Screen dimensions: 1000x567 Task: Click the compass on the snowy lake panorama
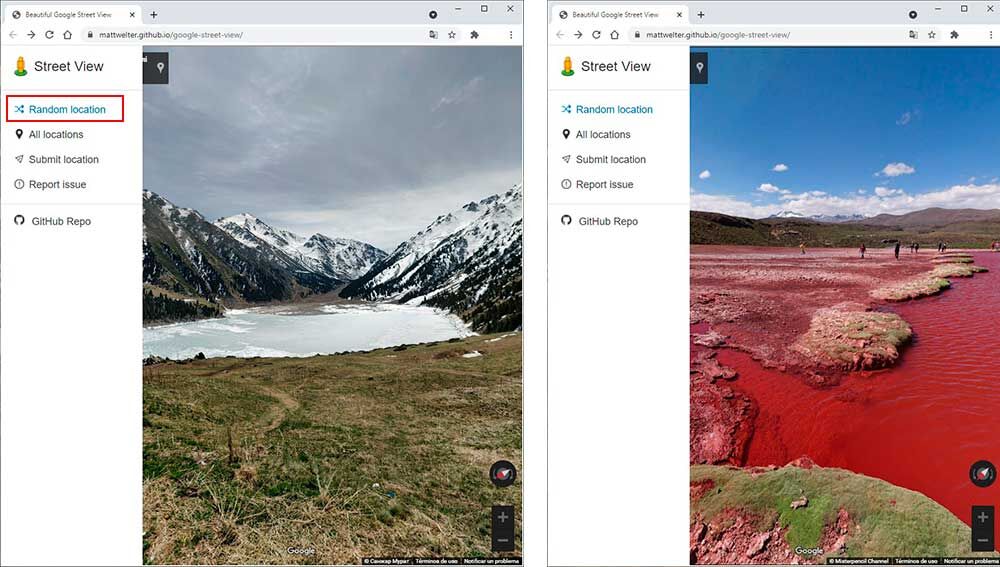(x=502, y=473)
